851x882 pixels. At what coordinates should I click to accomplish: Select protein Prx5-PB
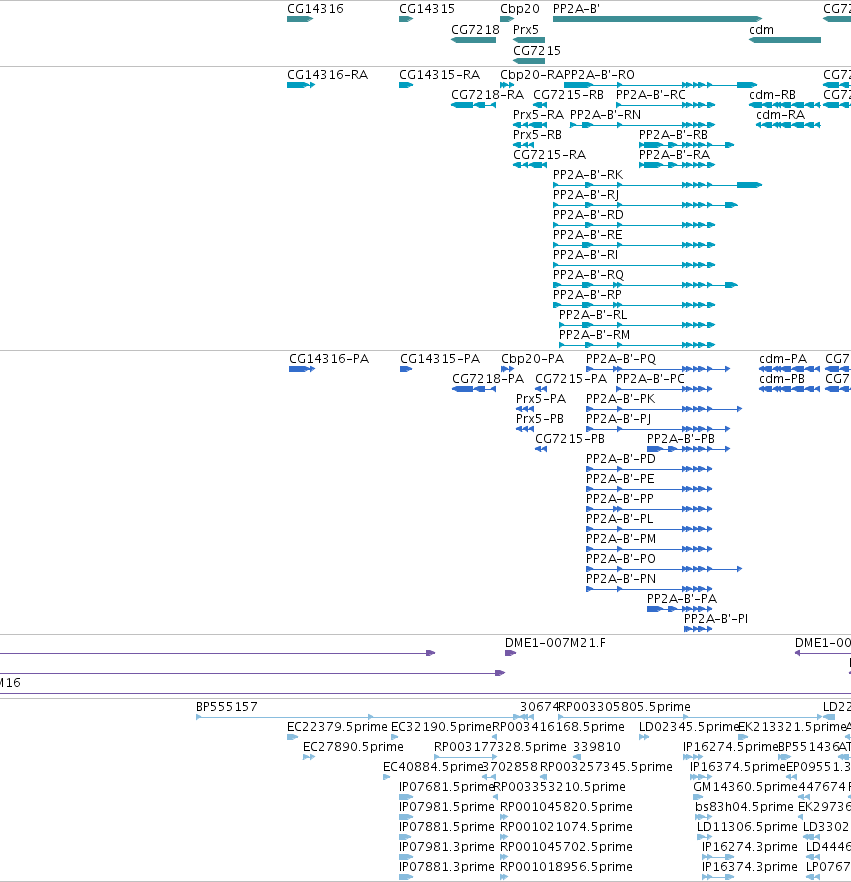(540, 419)
